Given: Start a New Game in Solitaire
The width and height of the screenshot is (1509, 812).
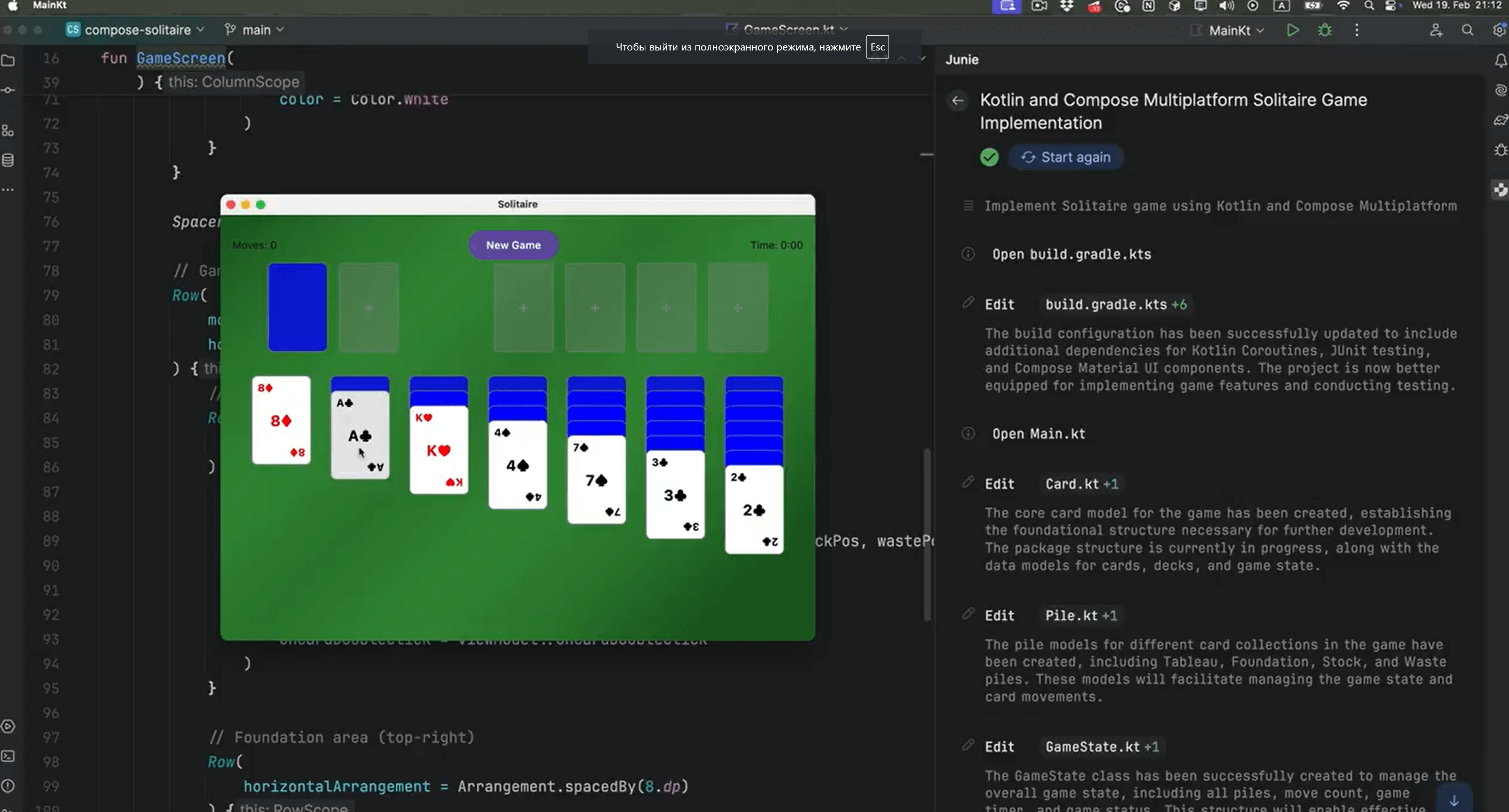Looking at the screenshot, I should pos(512,245).
